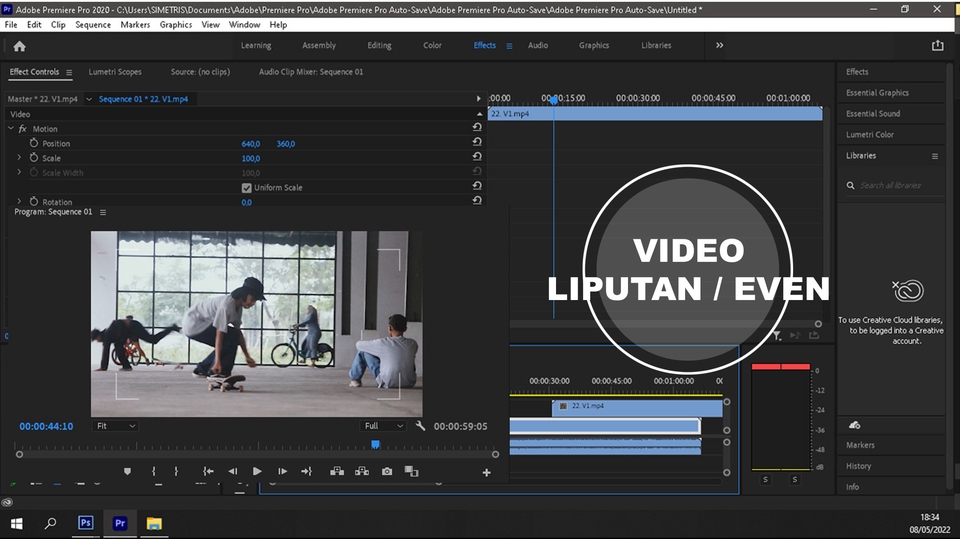This screenshot has width=960, height=539.
Task: Reset the Rotation parameter
Action: (477, 201)
